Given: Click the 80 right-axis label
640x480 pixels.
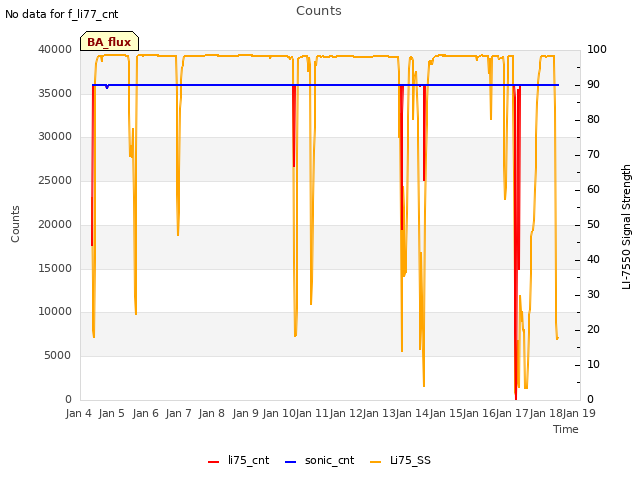Looking at the screenshot, I should [x=593, y=120].
